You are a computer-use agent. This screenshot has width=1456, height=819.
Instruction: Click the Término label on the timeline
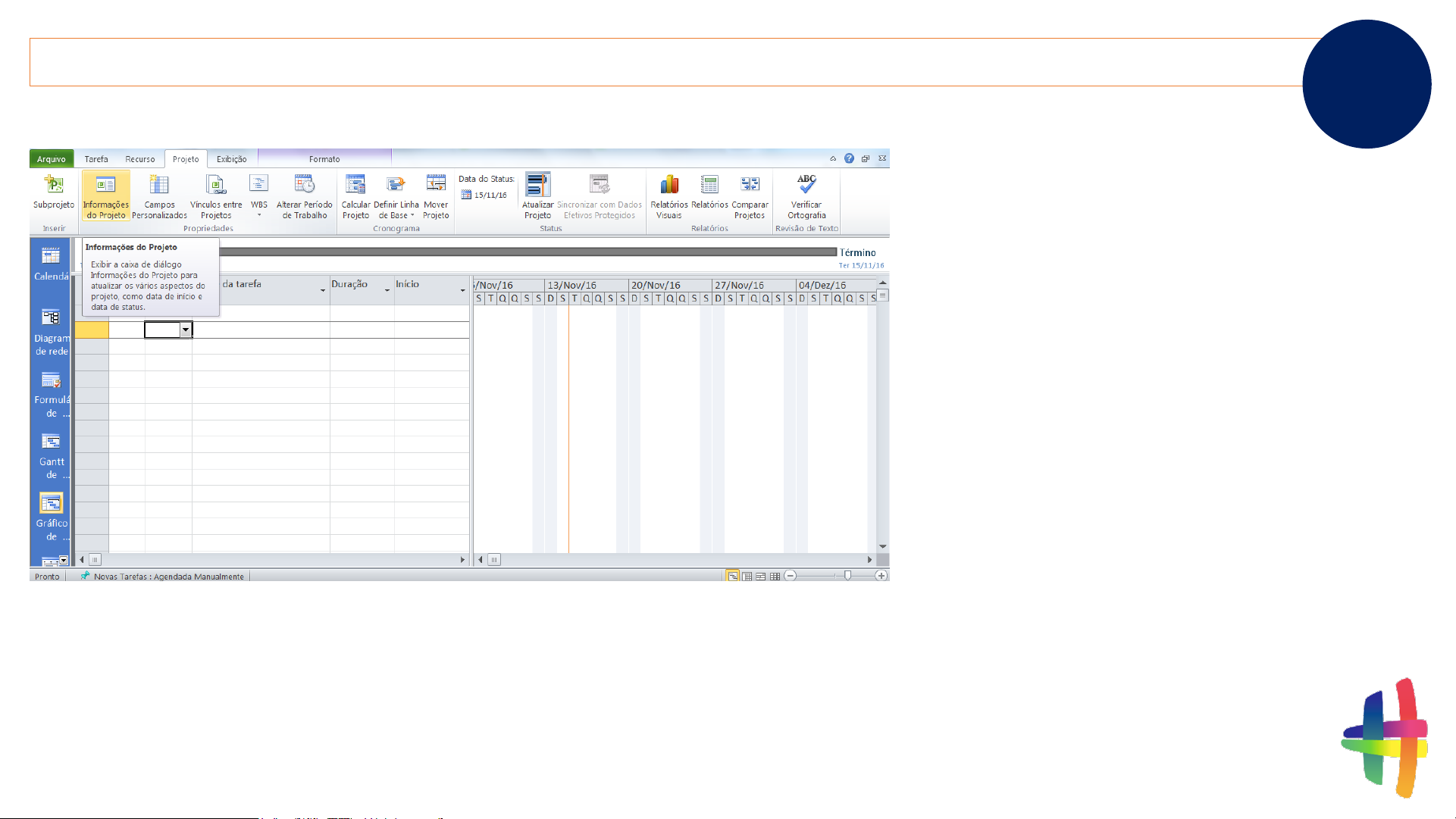pos(857,252)
